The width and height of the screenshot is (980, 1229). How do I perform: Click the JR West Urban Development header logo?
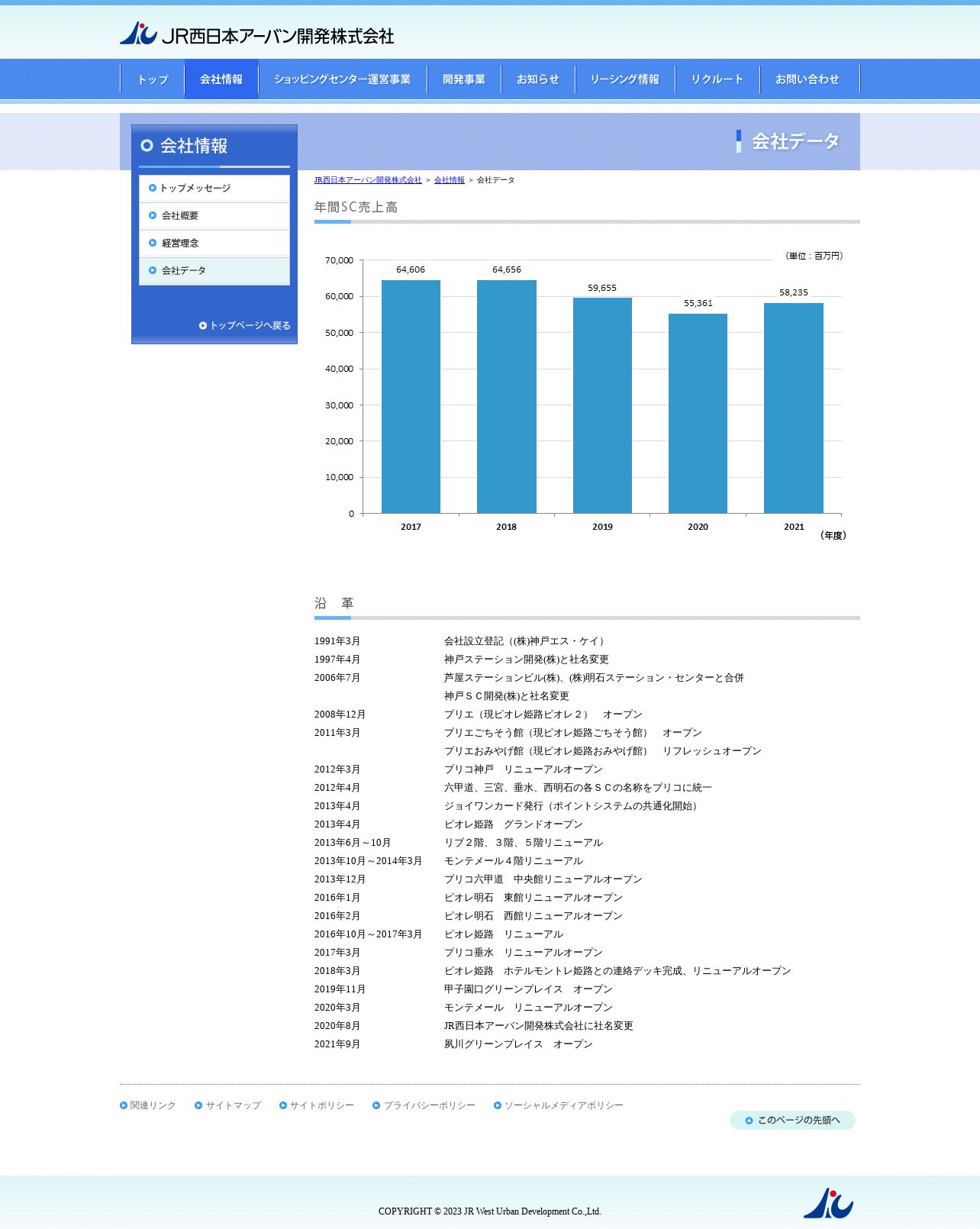256,34
